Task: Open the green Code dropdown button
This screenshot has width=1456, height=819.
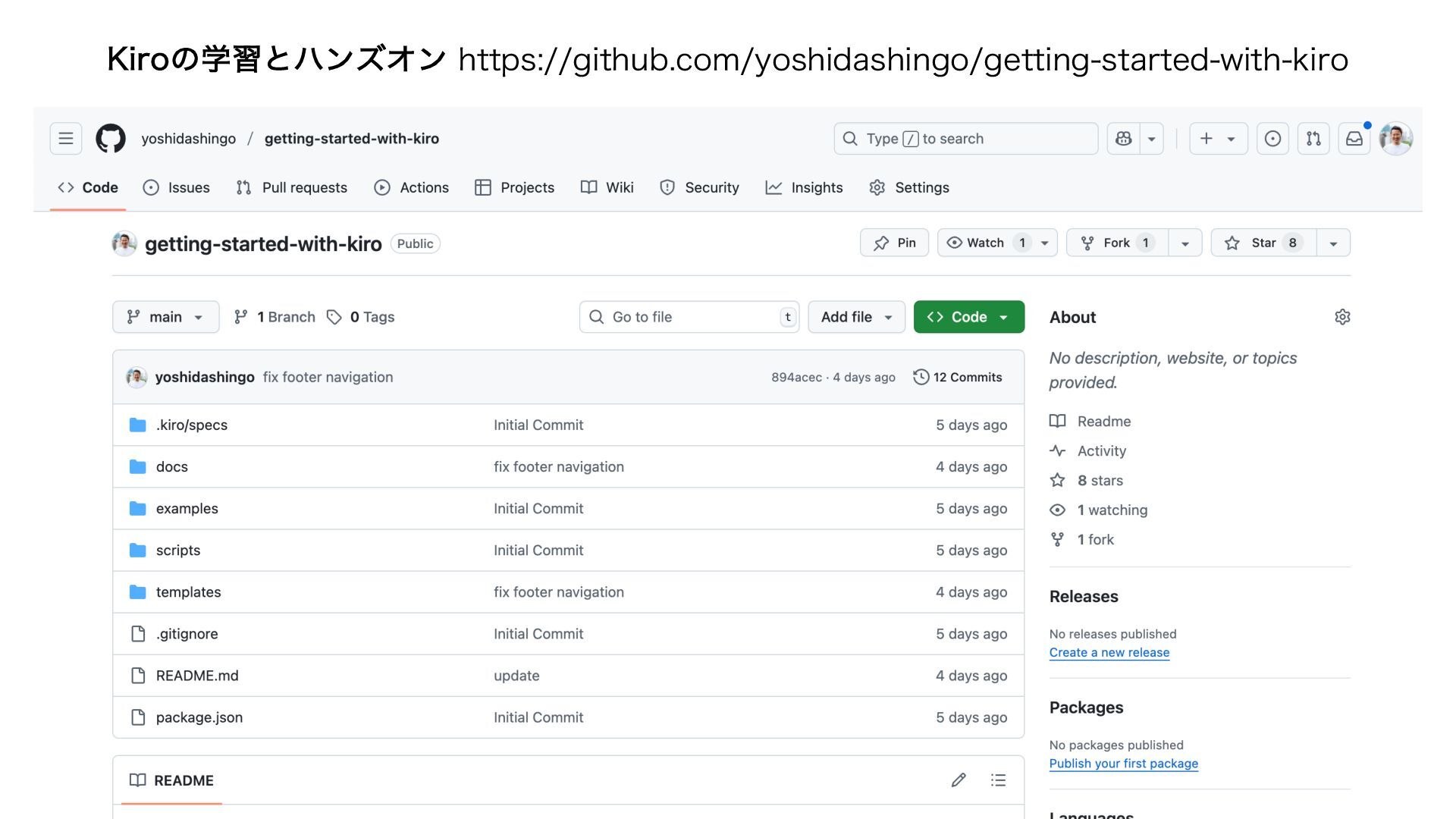Action: click(968, 317)
